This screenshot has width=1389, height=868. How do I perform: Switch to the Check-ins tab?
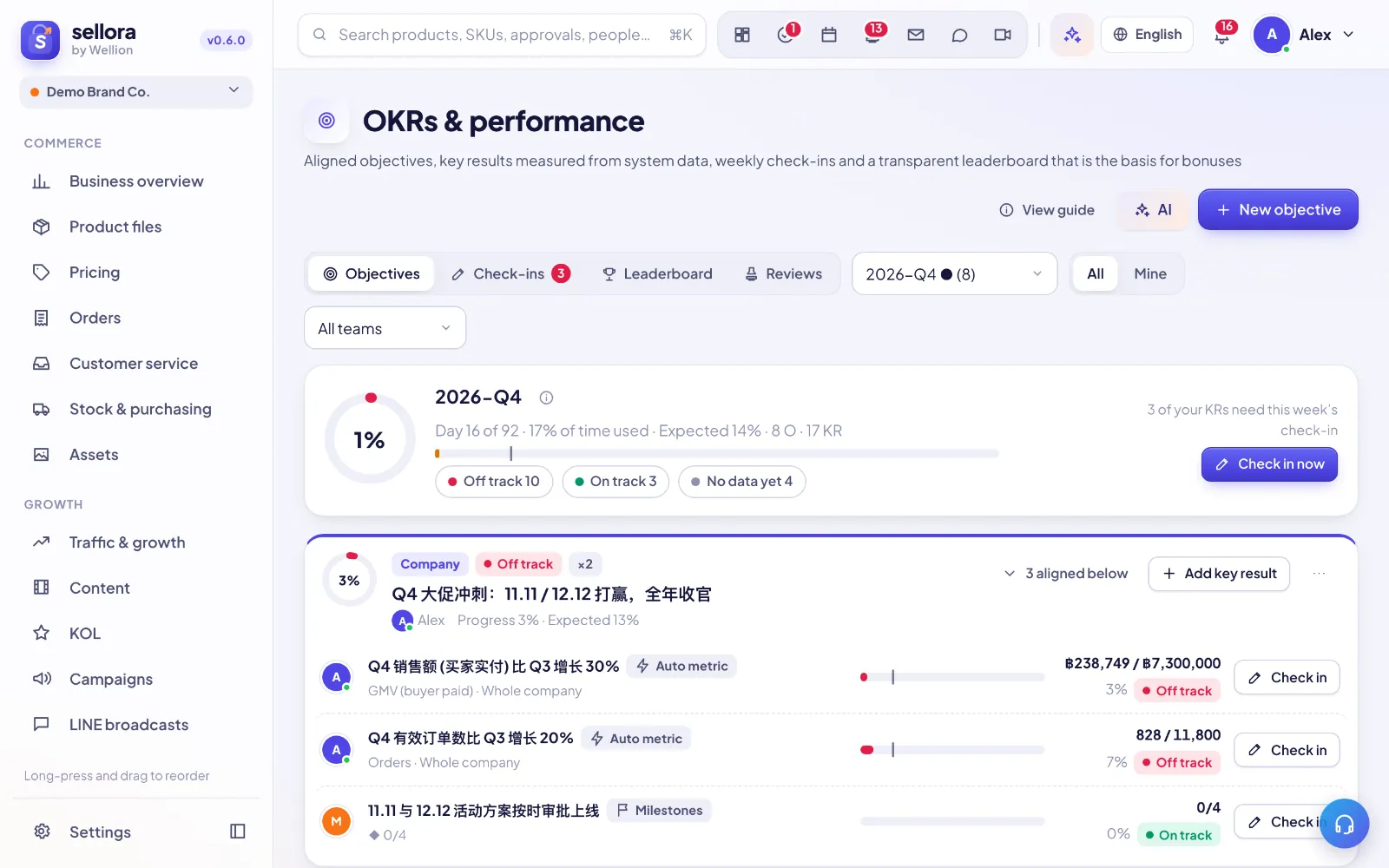(510, 274)
